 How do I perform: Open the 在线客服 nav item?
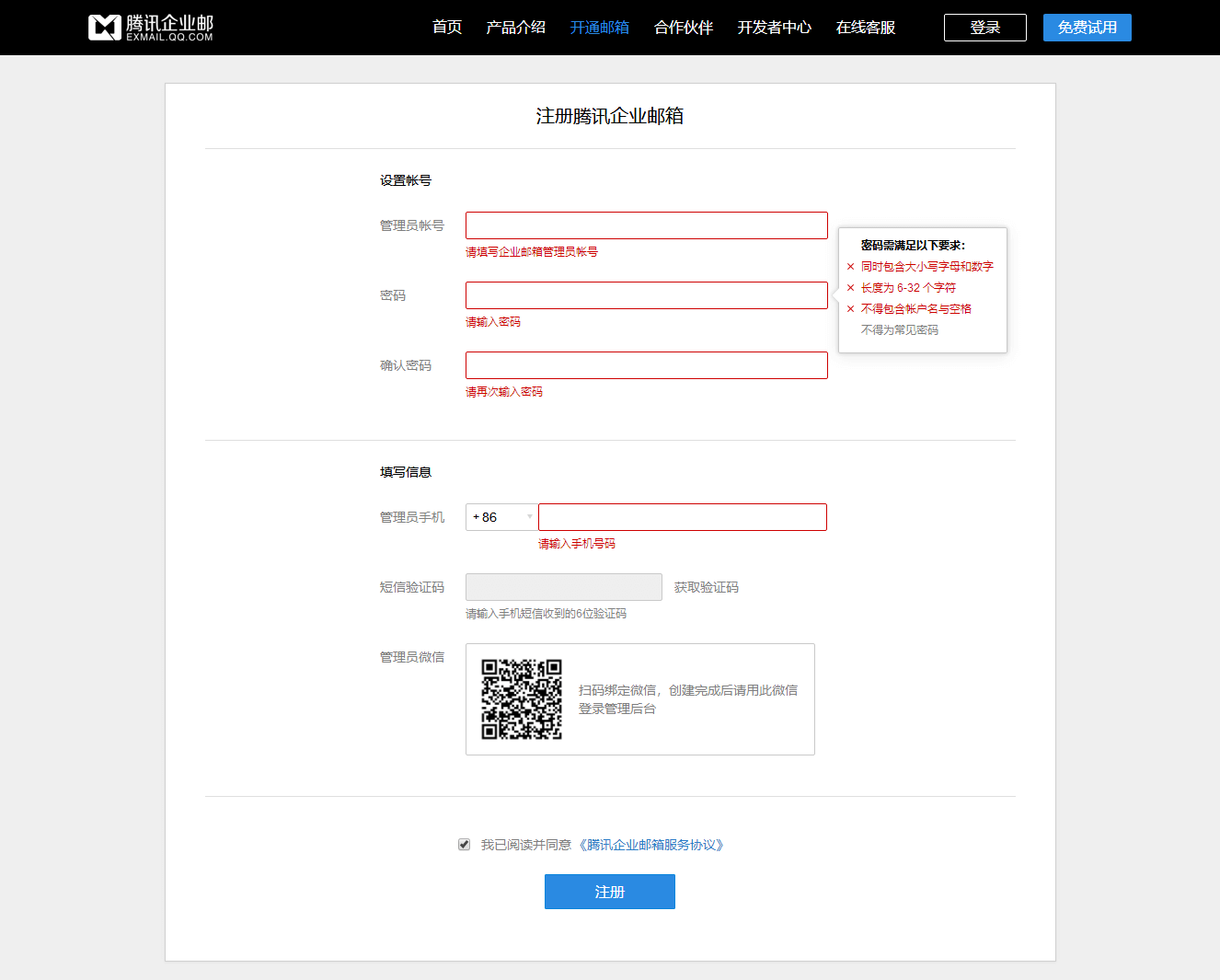[866, 28]
